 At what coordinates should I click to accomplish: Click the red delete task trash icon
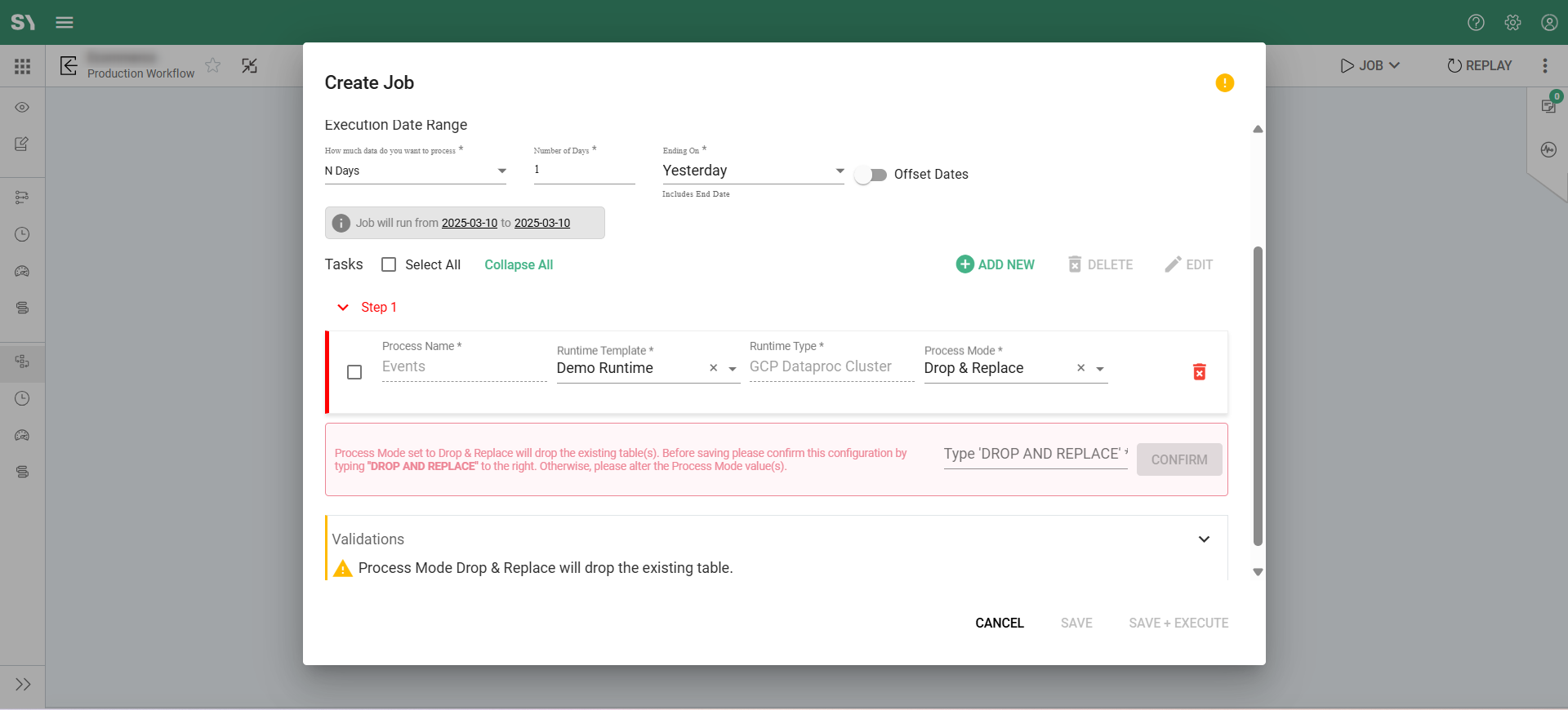pos(1199,372)
